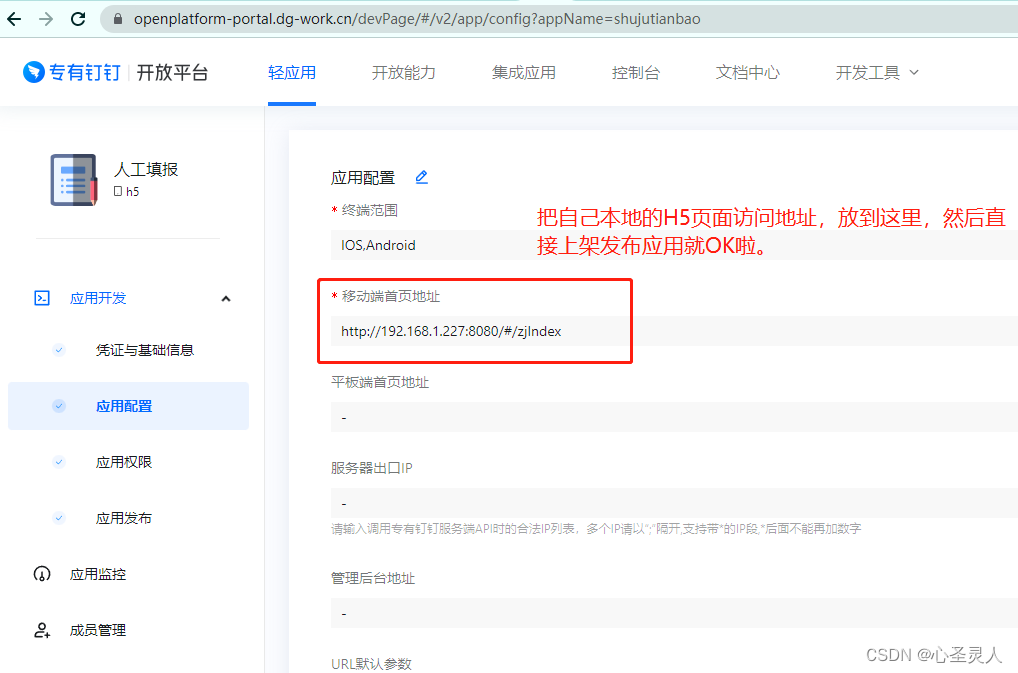Click the blue 应用开发 square icon
The width and height of the screenshot is (1018, 673).
[41, 298]
